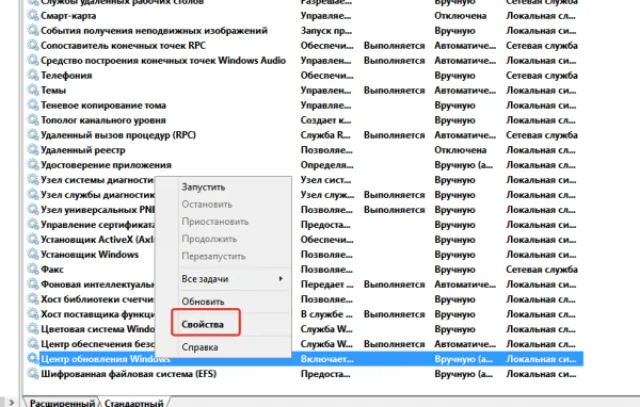
Task: Click gear icon of Сопоставитель конечных точек RPC
Action: 33,45
